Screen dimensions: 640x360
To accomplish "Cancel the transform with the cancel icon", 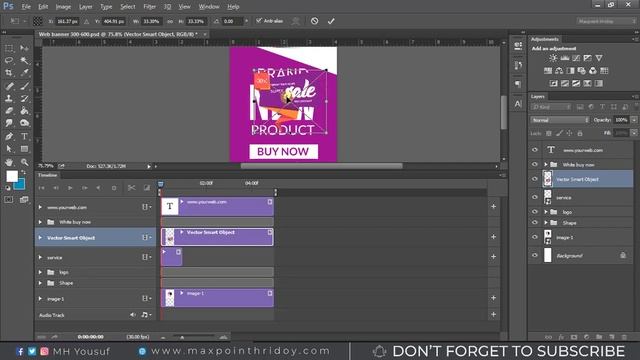I will 314,21.
